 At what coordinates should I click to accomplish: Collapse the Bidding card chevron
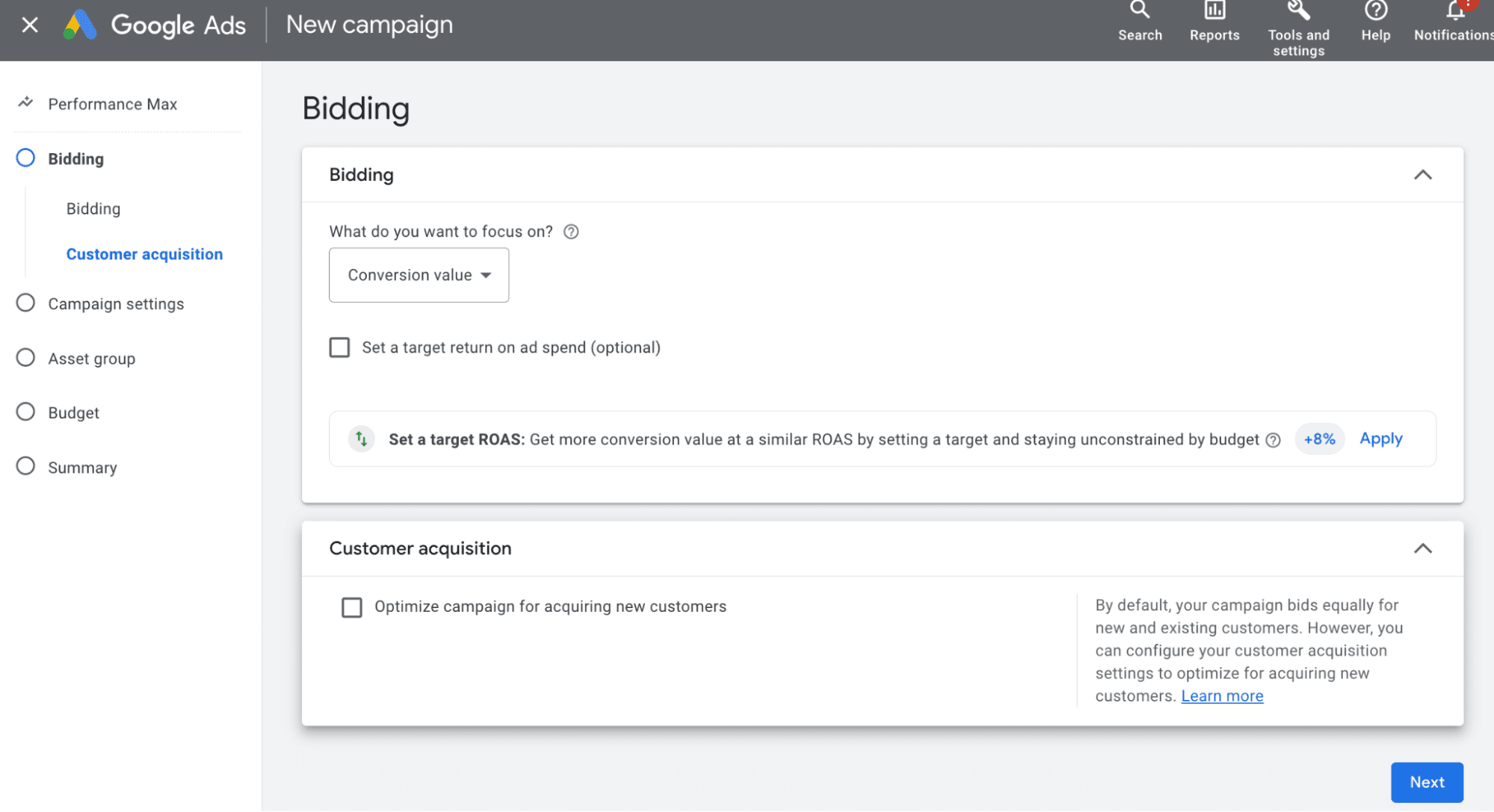click(1422, 175)
